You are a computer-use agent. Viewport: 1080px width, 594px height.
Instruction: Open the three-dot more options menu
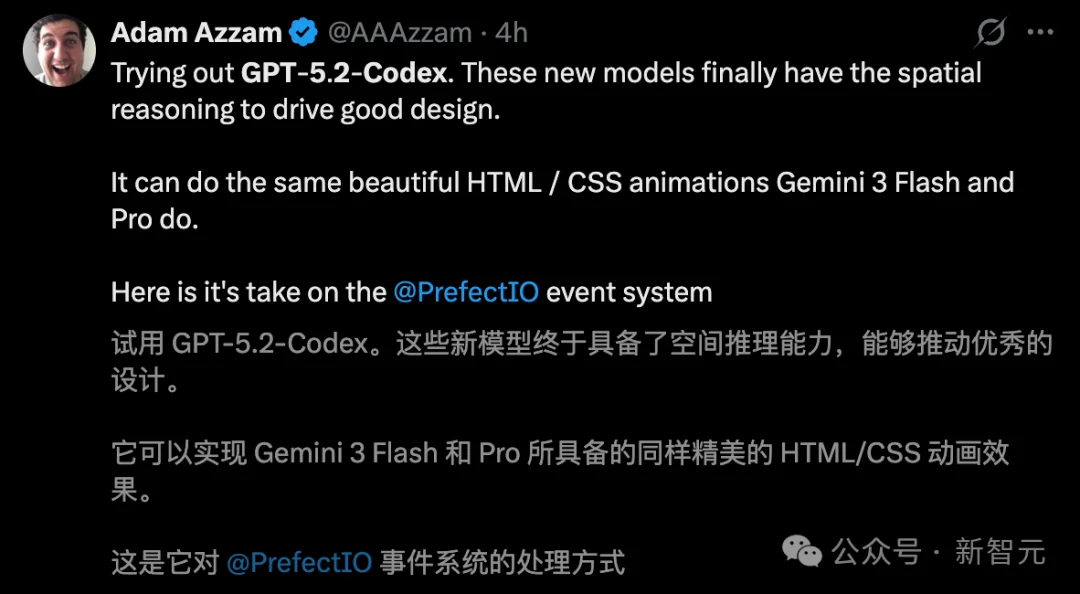tap(1040, 33)
